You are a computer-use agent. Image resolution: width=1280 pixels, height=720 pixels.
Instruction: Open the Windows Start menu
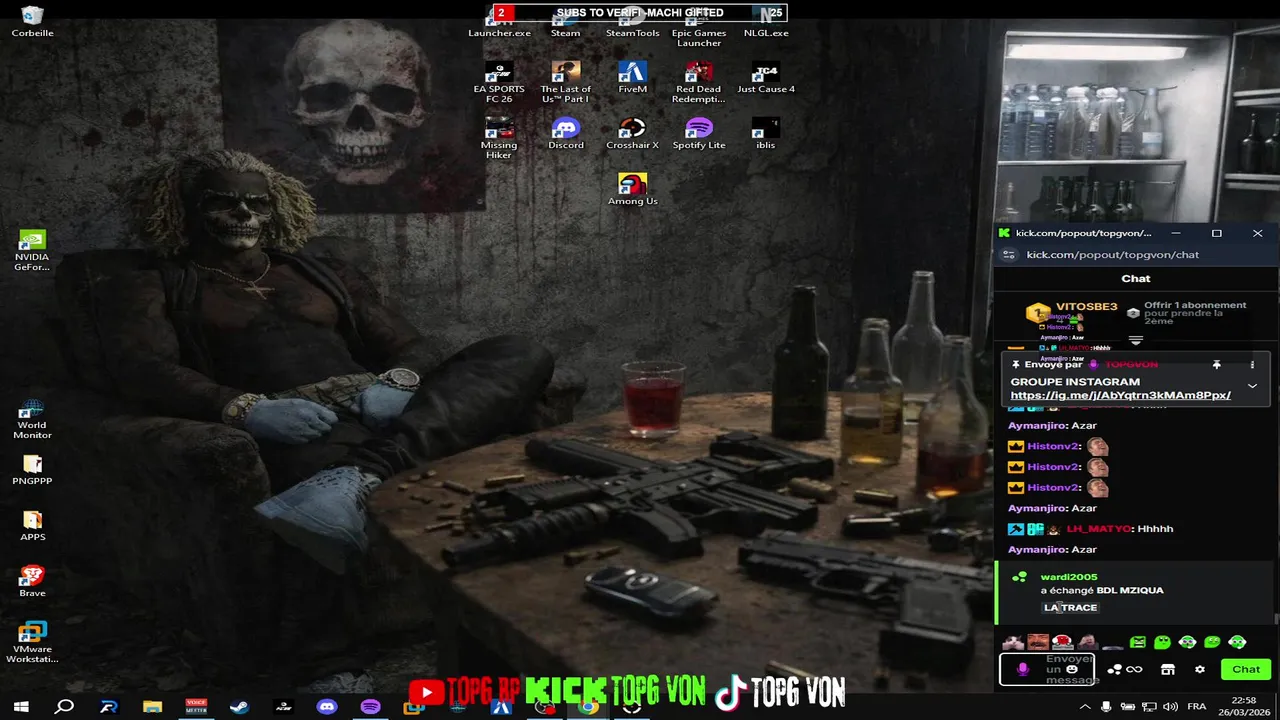(20, 707)
